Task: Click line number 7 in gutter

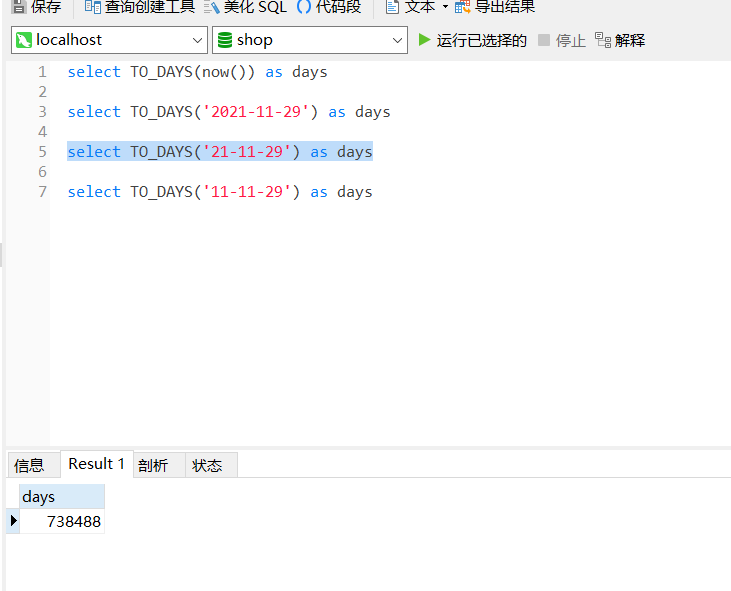Action: point(42,192)
